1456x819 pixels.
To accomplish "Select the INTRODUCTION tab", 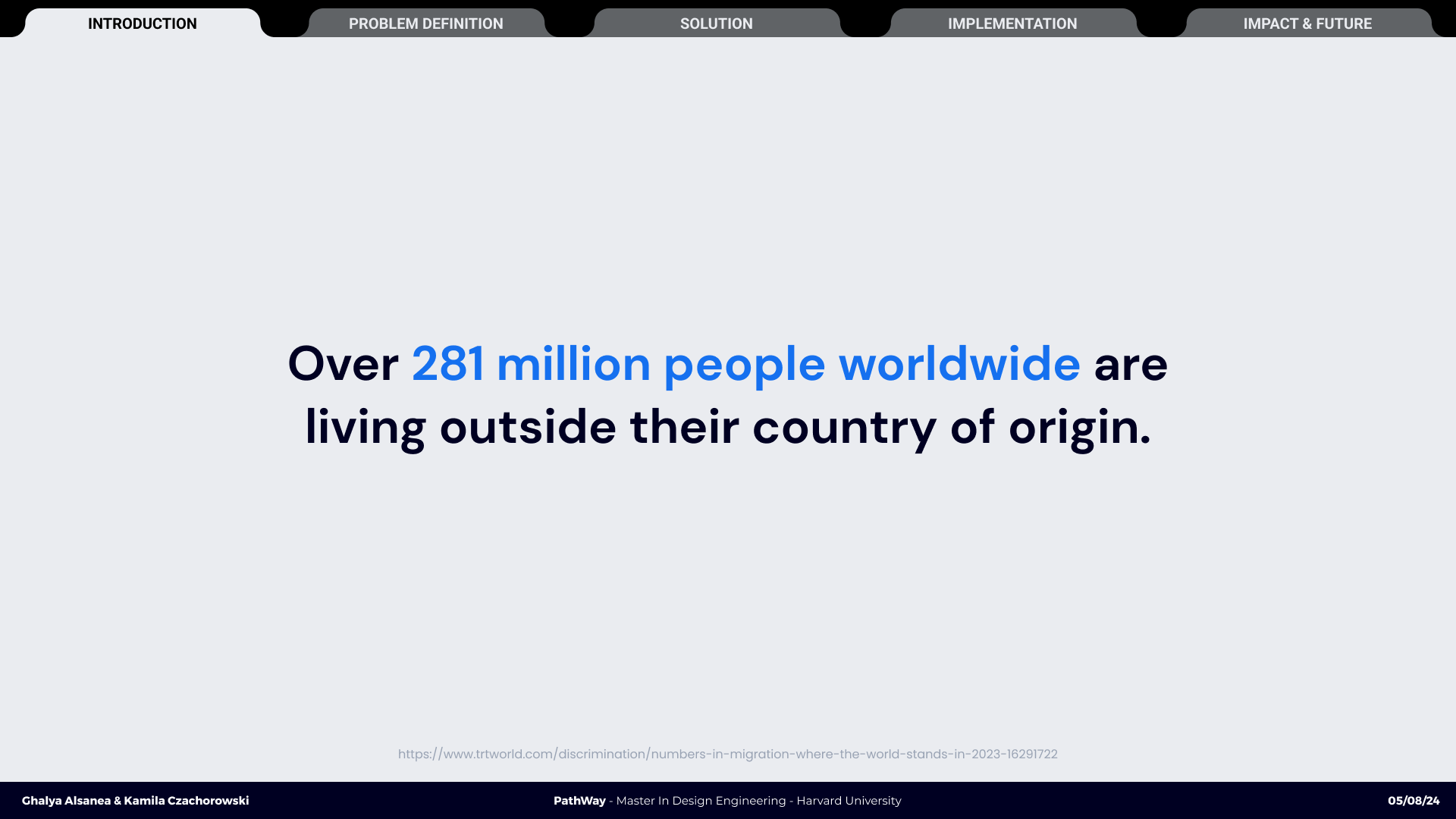I will (143, 24).
